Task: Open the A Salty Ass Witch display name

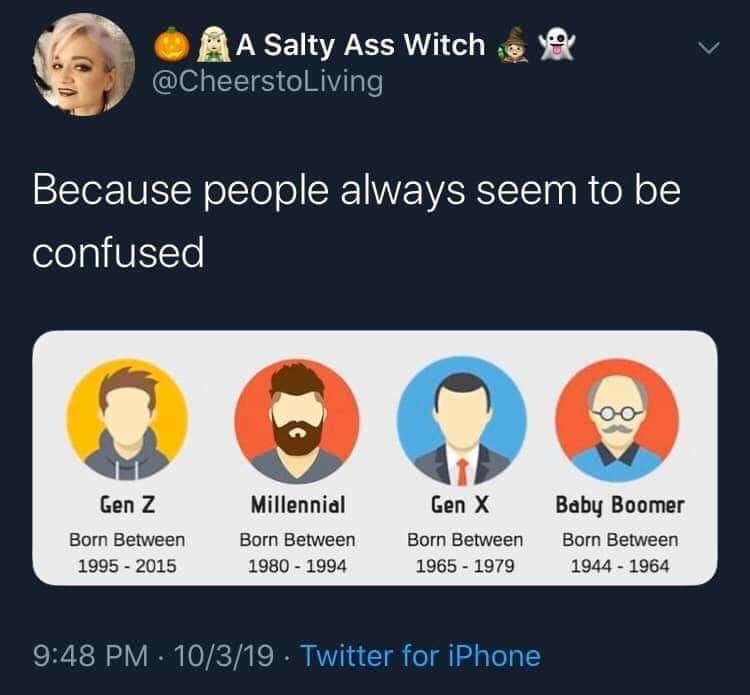Action: coord(361,45)
